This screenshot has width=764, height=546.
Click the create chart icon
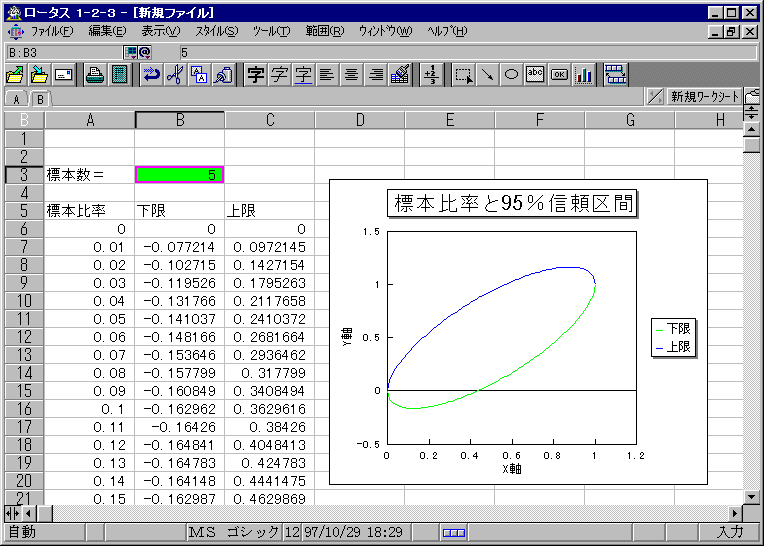[x=583, y=75]
